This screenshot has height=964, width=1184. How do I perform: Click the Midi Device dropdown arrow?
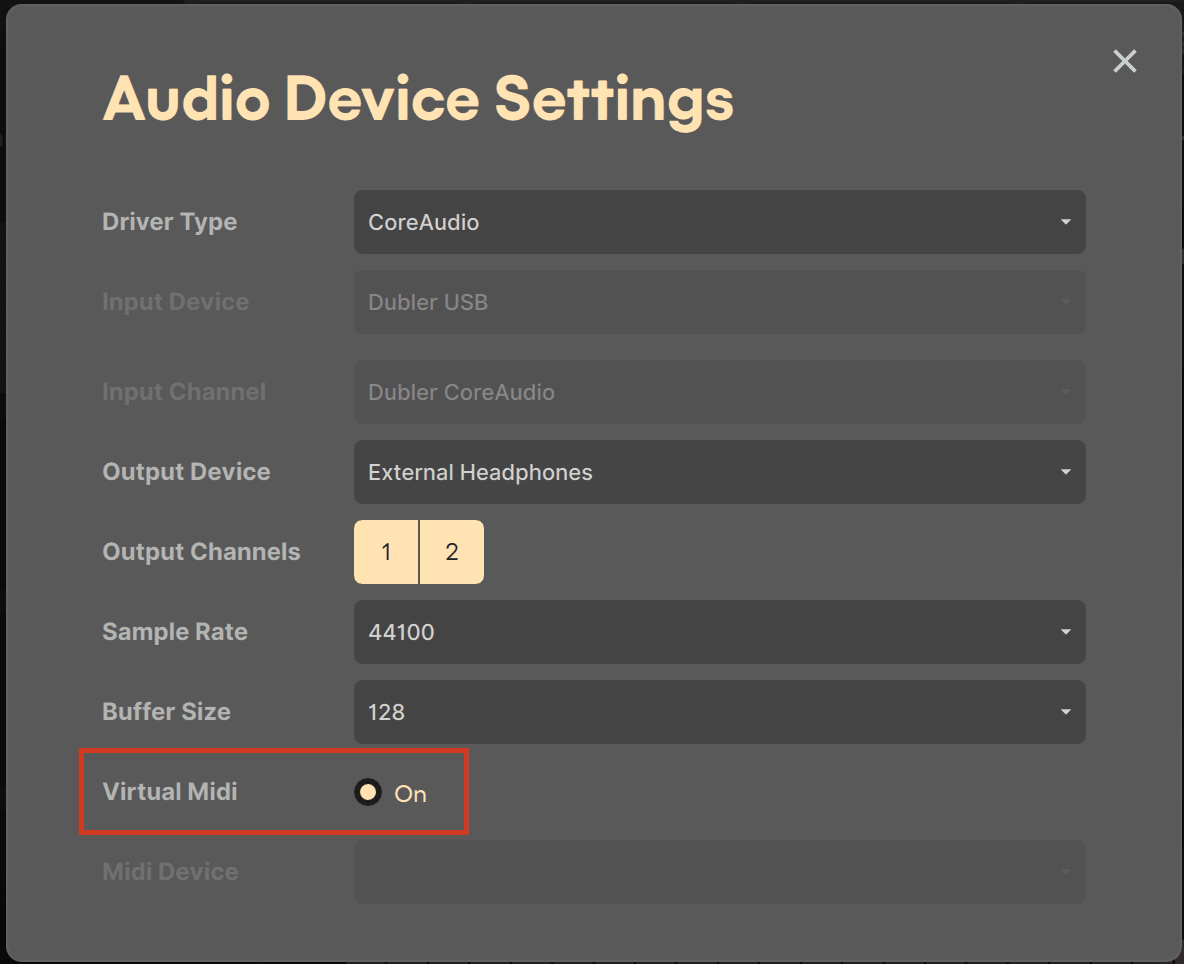pos(1064,872)
